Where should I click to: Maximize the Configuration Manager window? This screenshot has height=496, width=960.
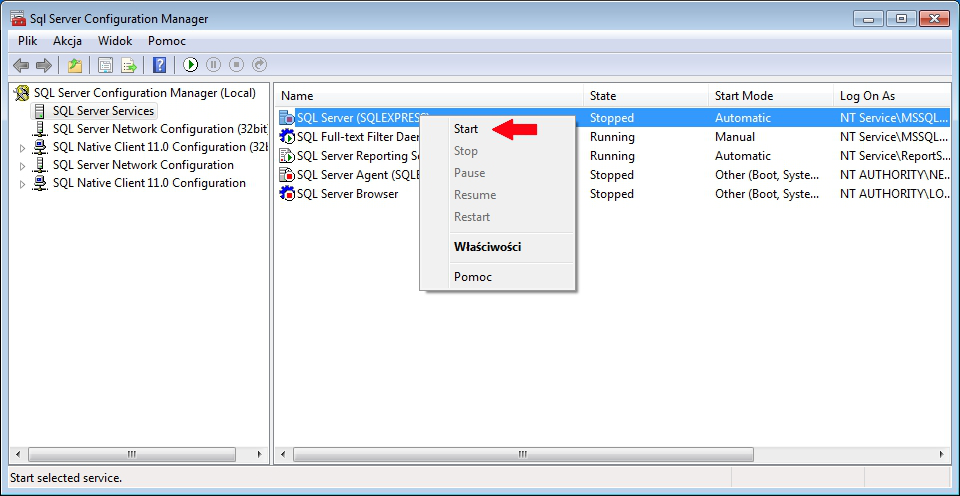pos(901,18)
